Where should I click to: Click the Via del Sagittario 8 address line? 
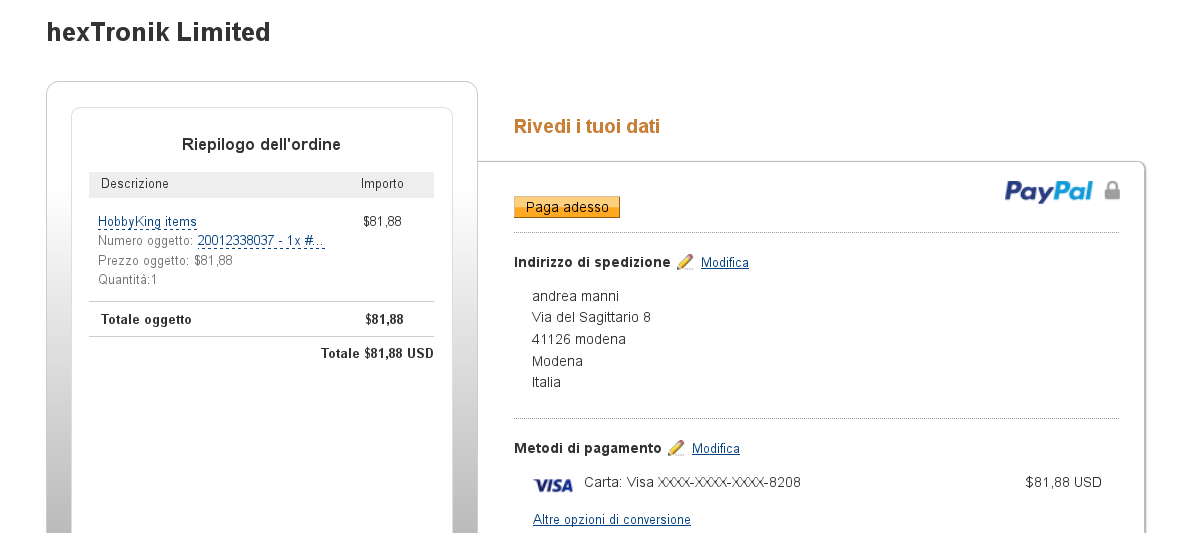point(591,318)
